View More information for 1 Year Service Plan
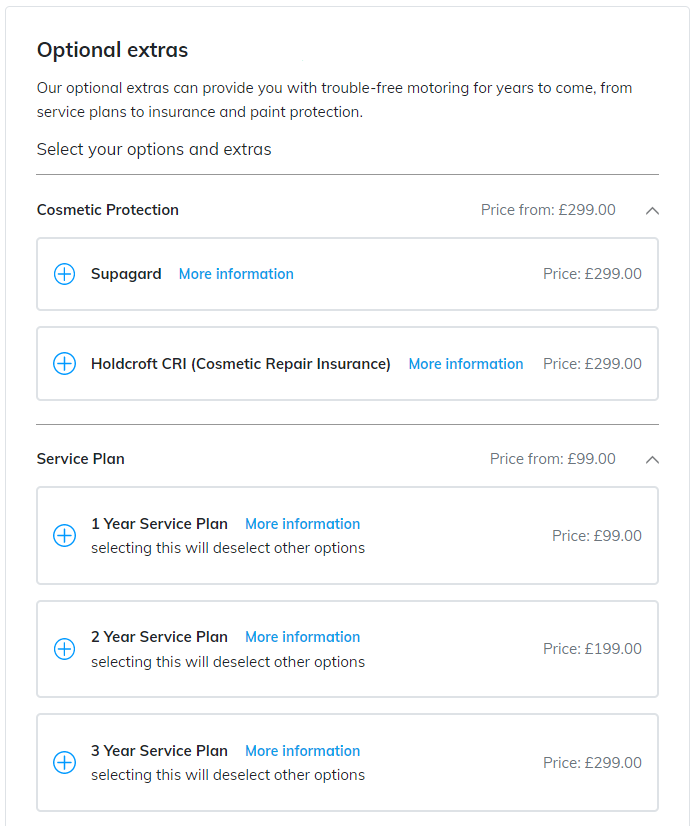 (x=302, y=524)
